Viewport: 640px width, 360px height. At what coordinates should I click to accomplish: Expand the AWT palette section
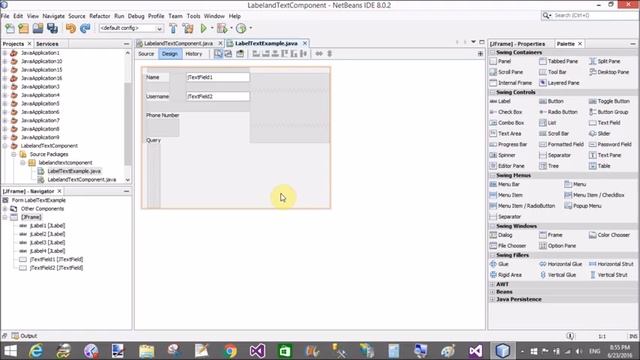[x=492, y=284]
